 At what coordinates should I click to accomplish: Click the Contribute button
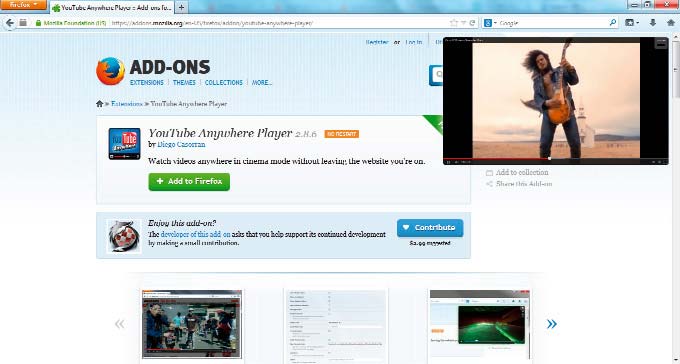pyautogui.click(x=430, y=228)
